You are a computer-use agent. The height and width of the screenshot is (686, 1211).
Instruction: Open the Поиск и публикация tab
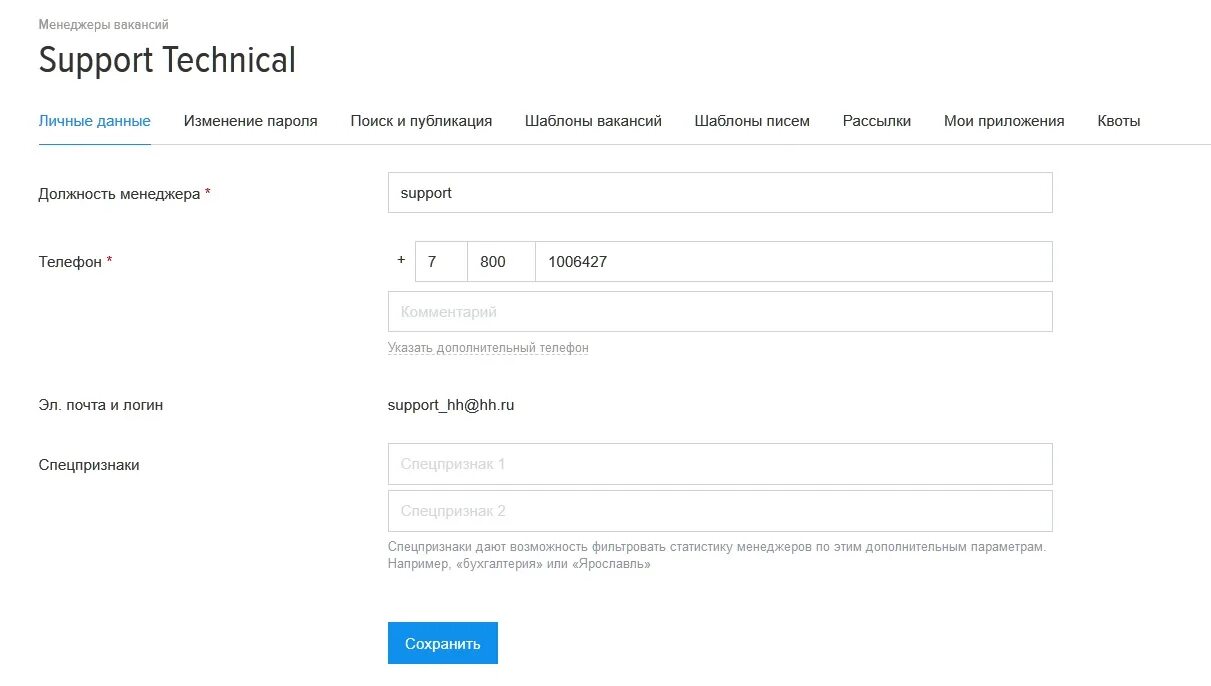tap(421, 121)
